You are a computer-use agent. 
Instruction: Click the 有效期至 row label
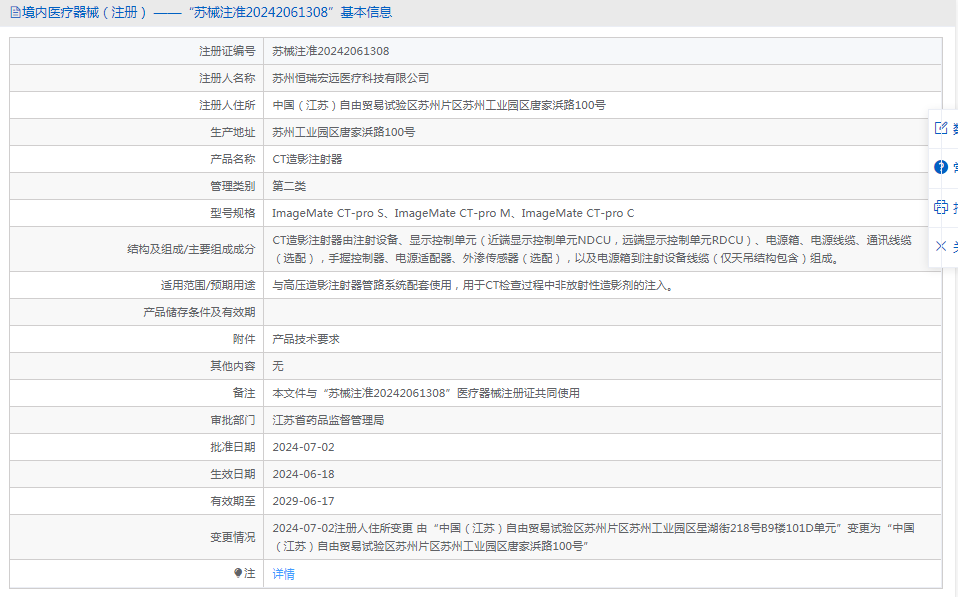coord(233,500)
